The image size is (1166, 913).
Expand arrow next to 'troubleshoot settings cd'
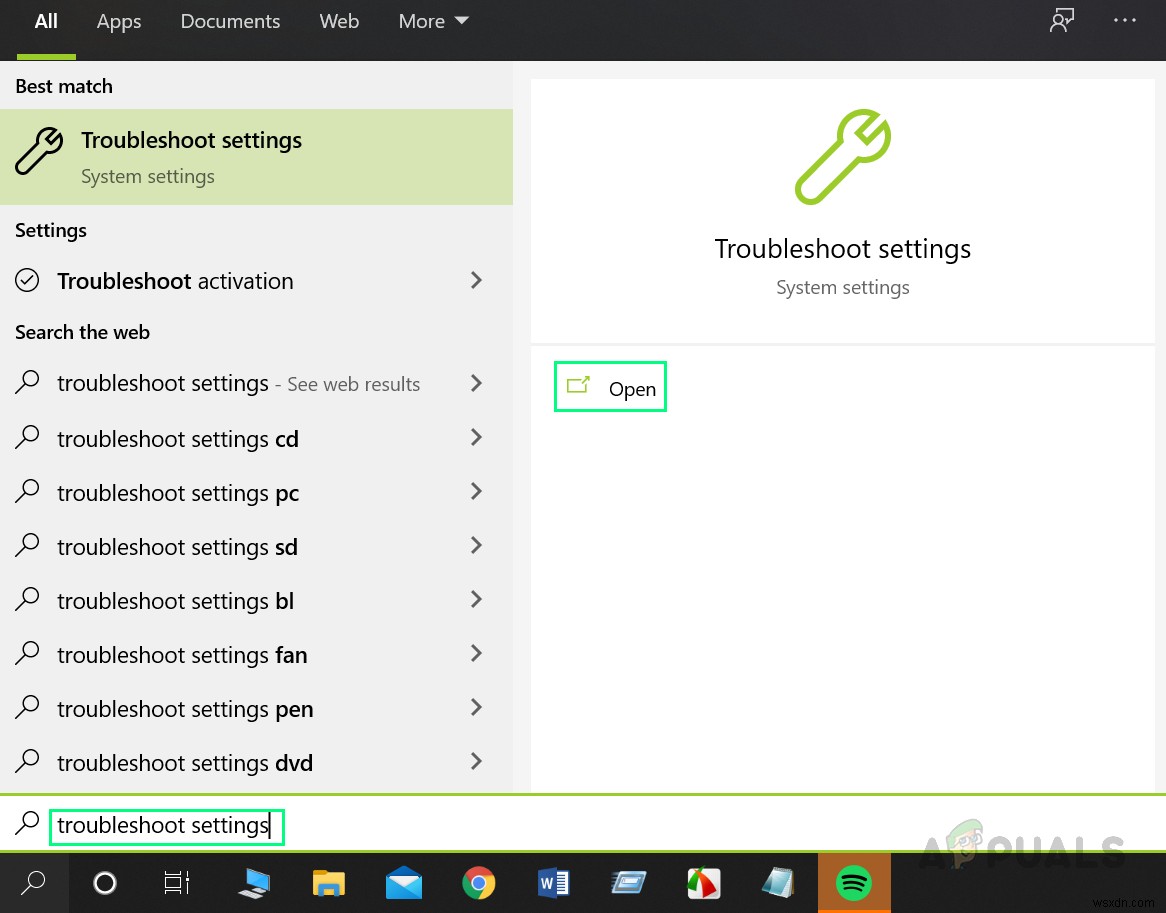pyautogui.click(x=477, y=437)
